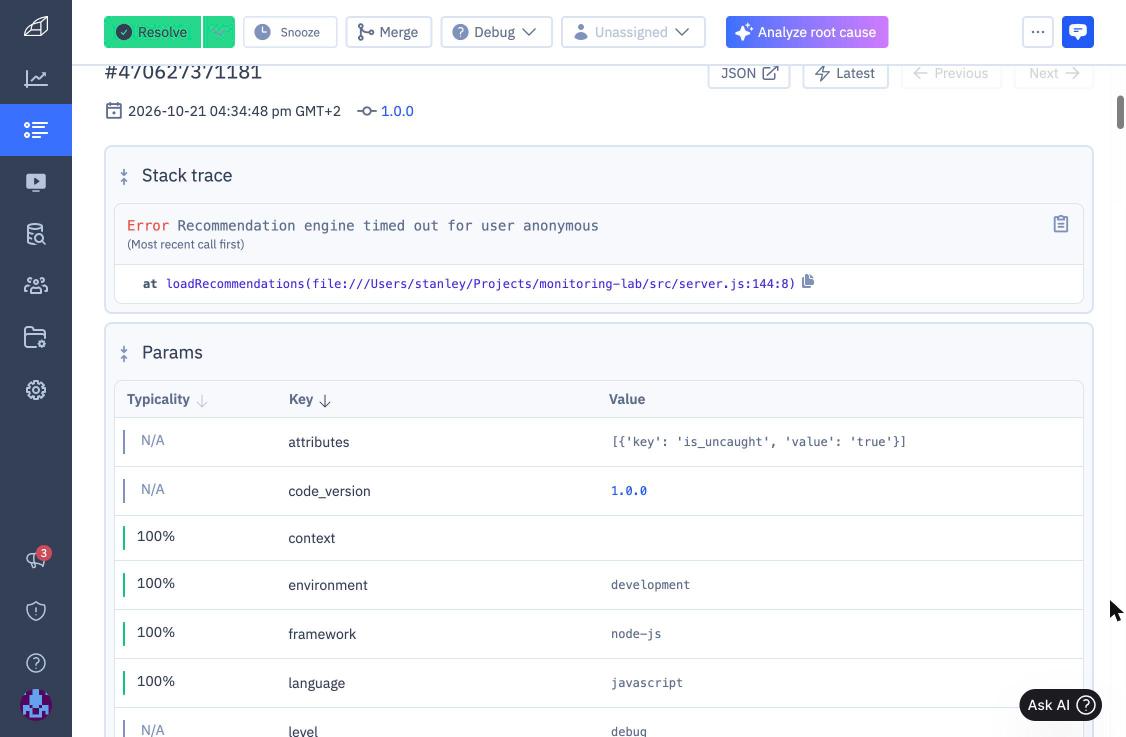Open settings gear icon in sidebar
The width and height of the screenshot is (1126, 737).
36,390
